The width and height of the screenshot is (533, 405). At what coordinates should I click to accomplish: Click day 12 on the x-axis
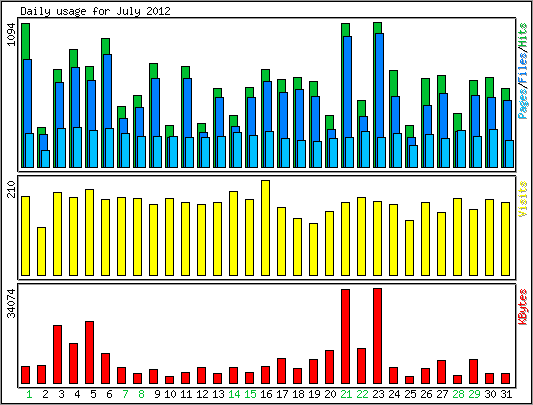[202, 394]
